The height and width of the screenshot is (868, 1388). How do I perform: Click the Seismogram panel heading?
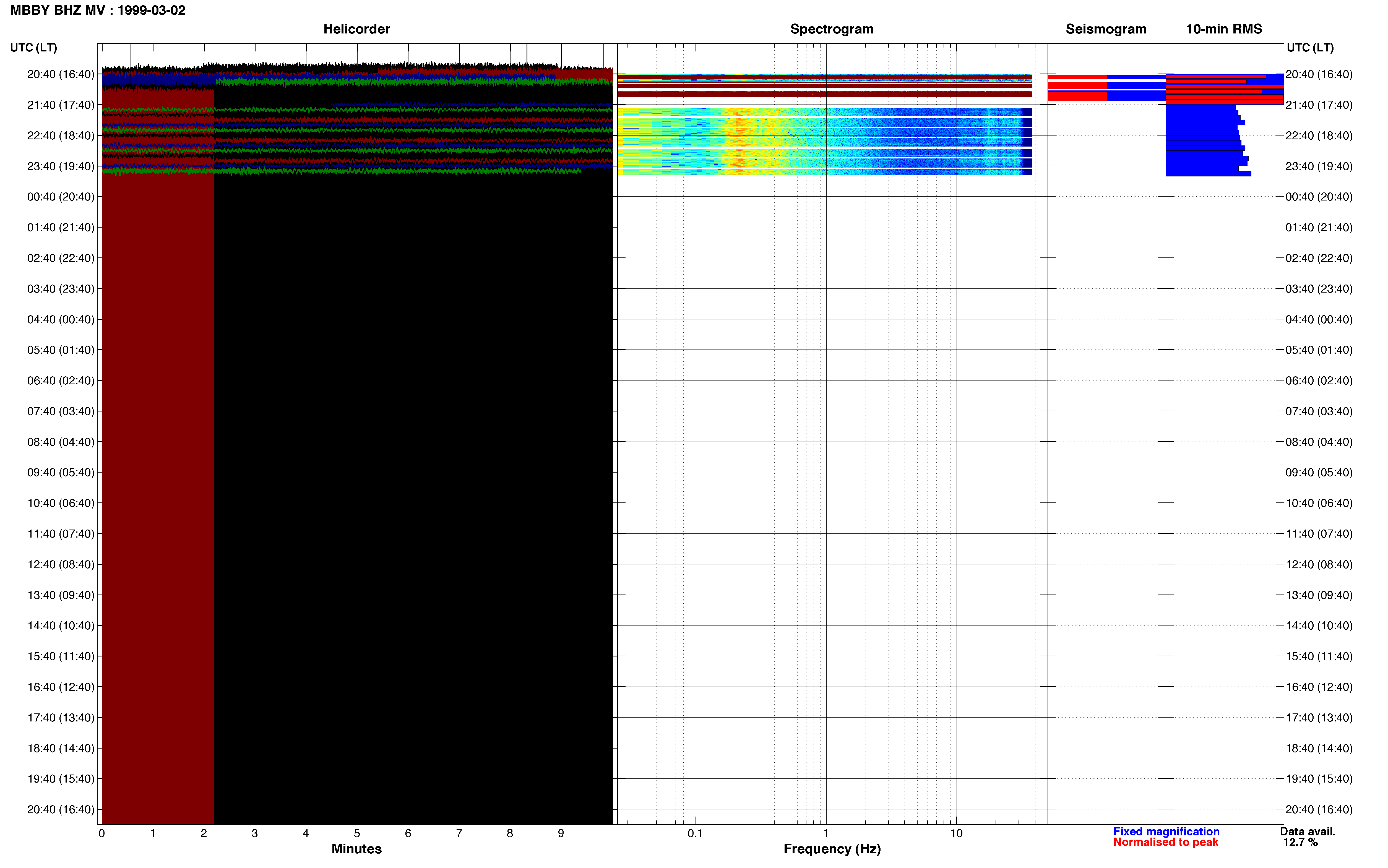(1106, 29)
